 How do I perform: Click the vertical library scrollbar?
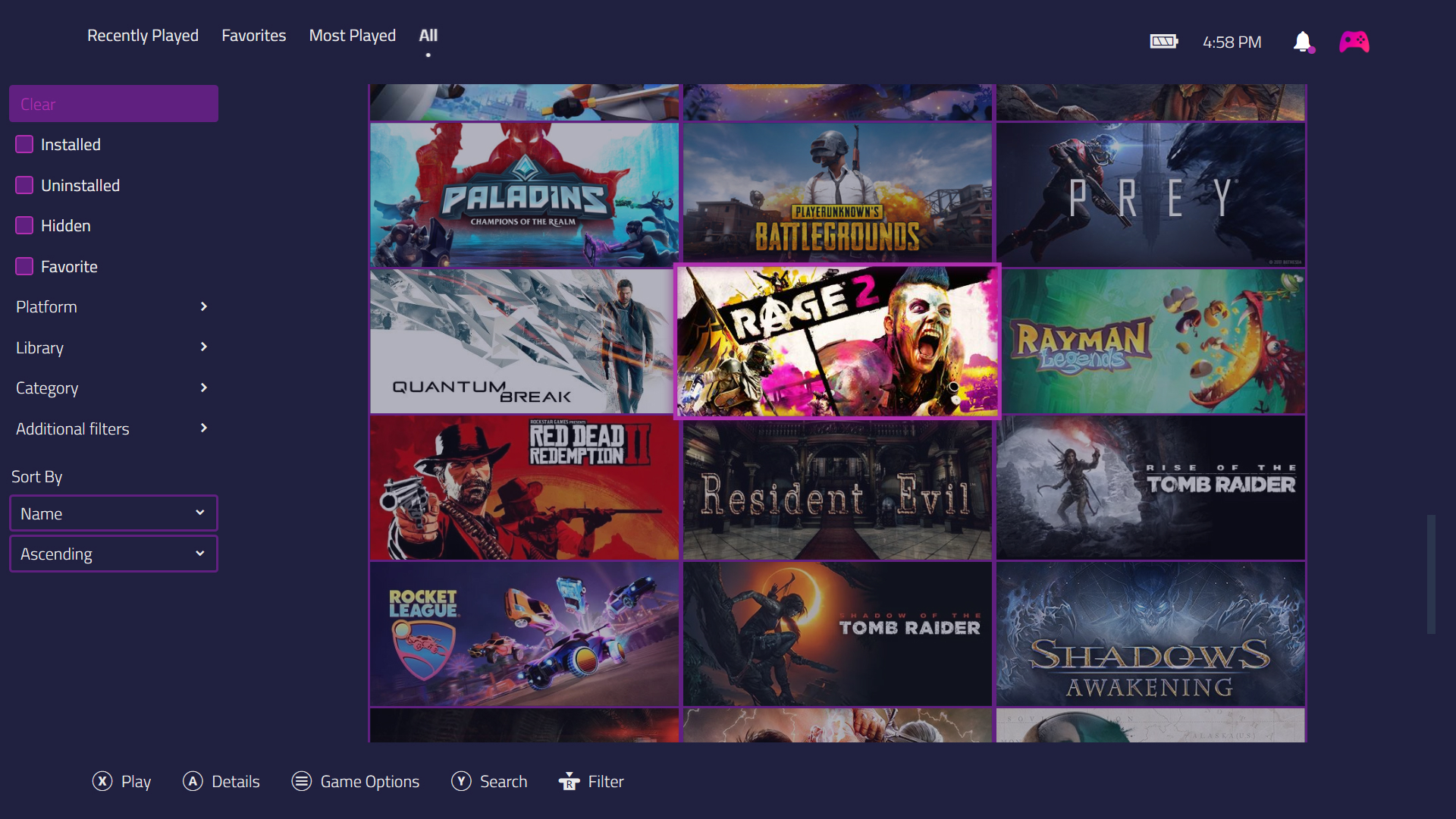tap(1431, 574)
